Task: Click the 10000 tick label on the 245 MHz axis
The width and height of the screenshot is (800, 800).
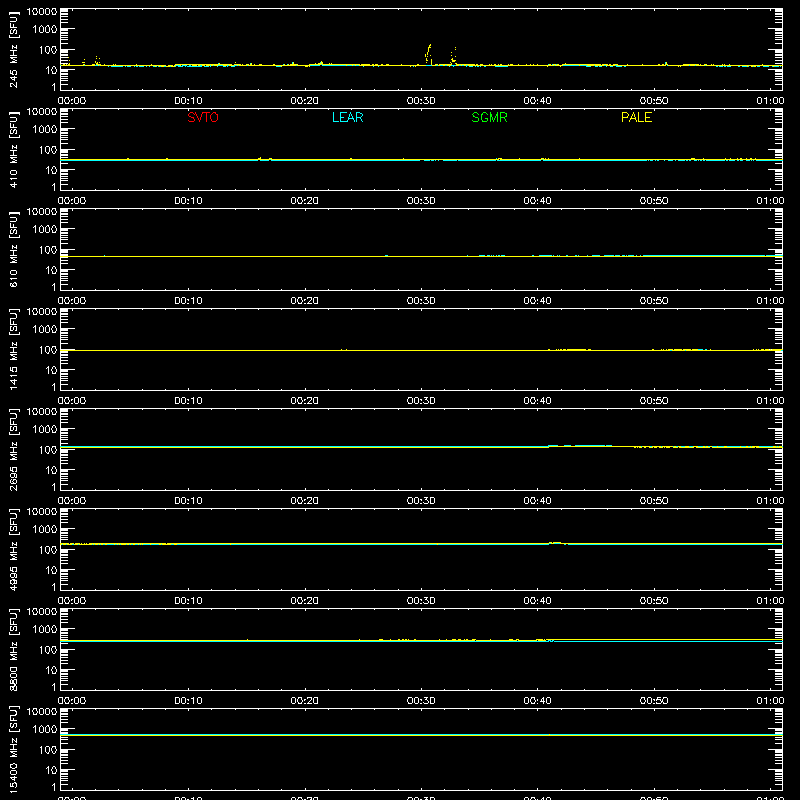Action: [x=42, y=12]
